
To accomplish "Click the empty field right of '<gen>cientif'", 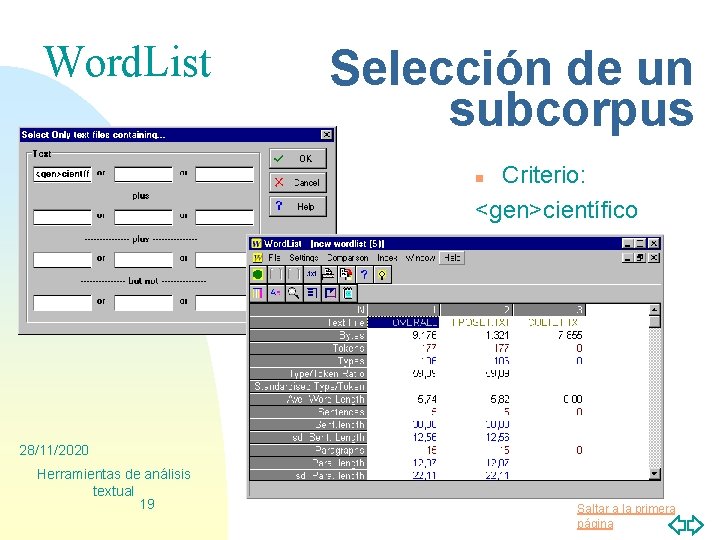I will 143,174.
